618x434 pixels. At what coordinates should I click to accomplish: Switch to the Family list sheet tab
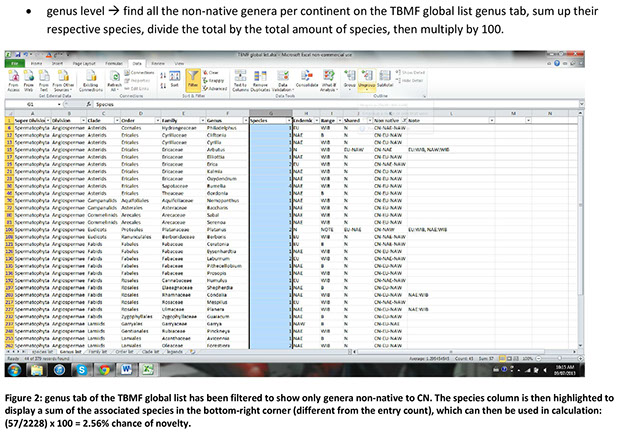click(x=98, y=352)
